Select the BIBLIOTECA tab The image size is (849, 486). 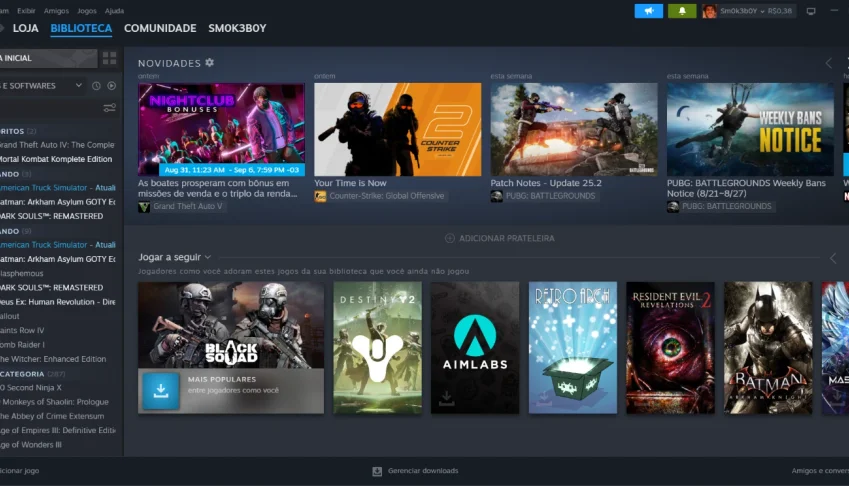click(x=81, y=28)
